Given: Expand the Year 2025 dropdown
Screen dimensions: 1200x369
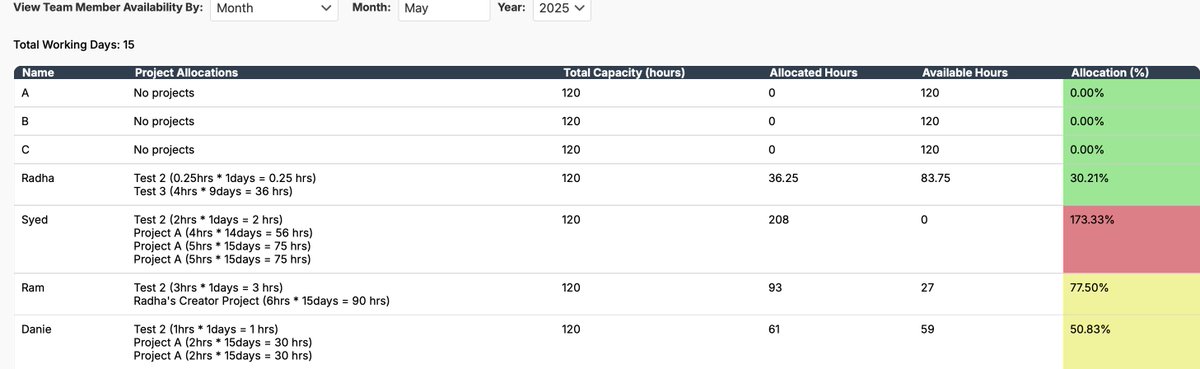Looking at the screenshot, I should pos(561,9).
